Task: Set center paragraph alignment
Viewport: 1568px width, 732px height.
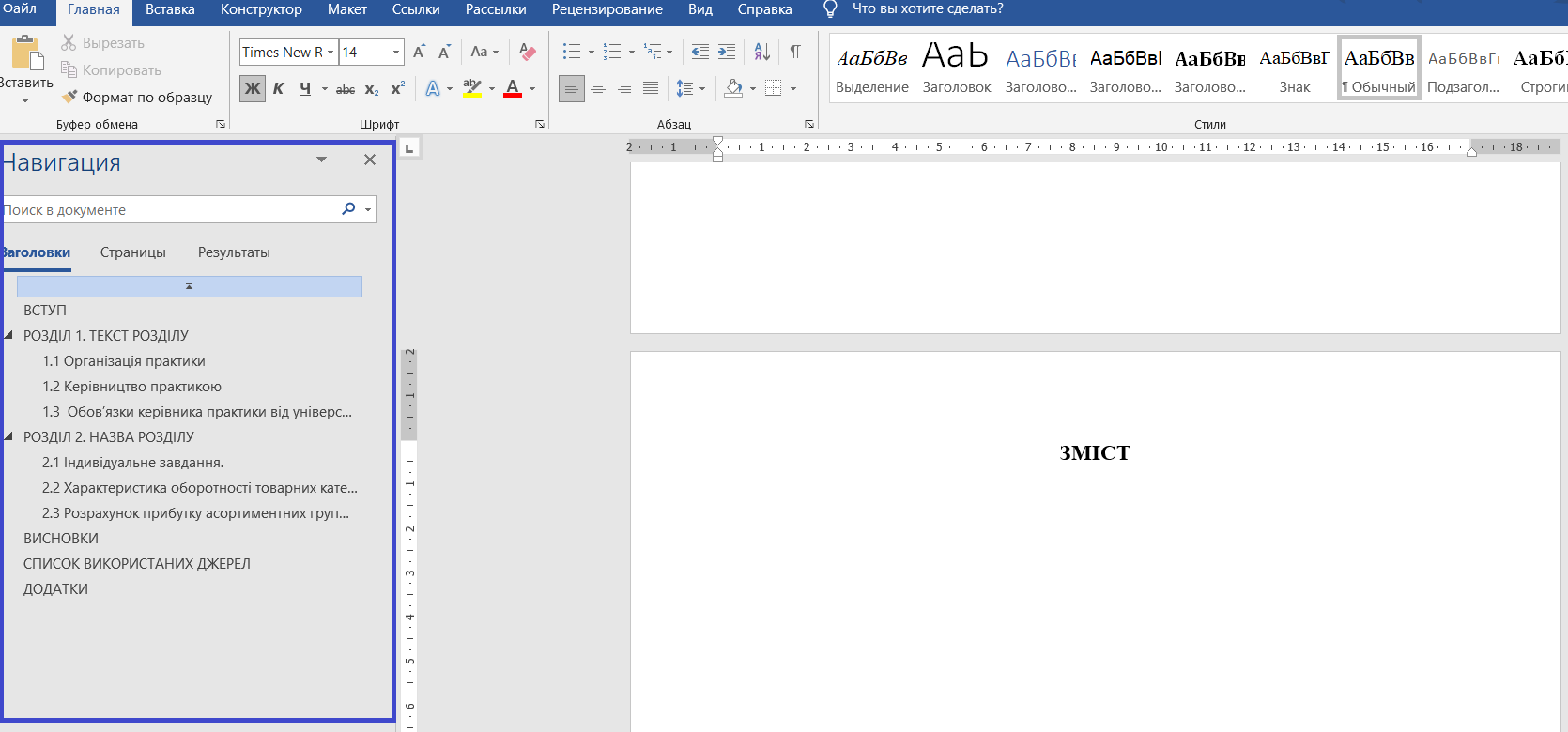Action: (598, 88)
